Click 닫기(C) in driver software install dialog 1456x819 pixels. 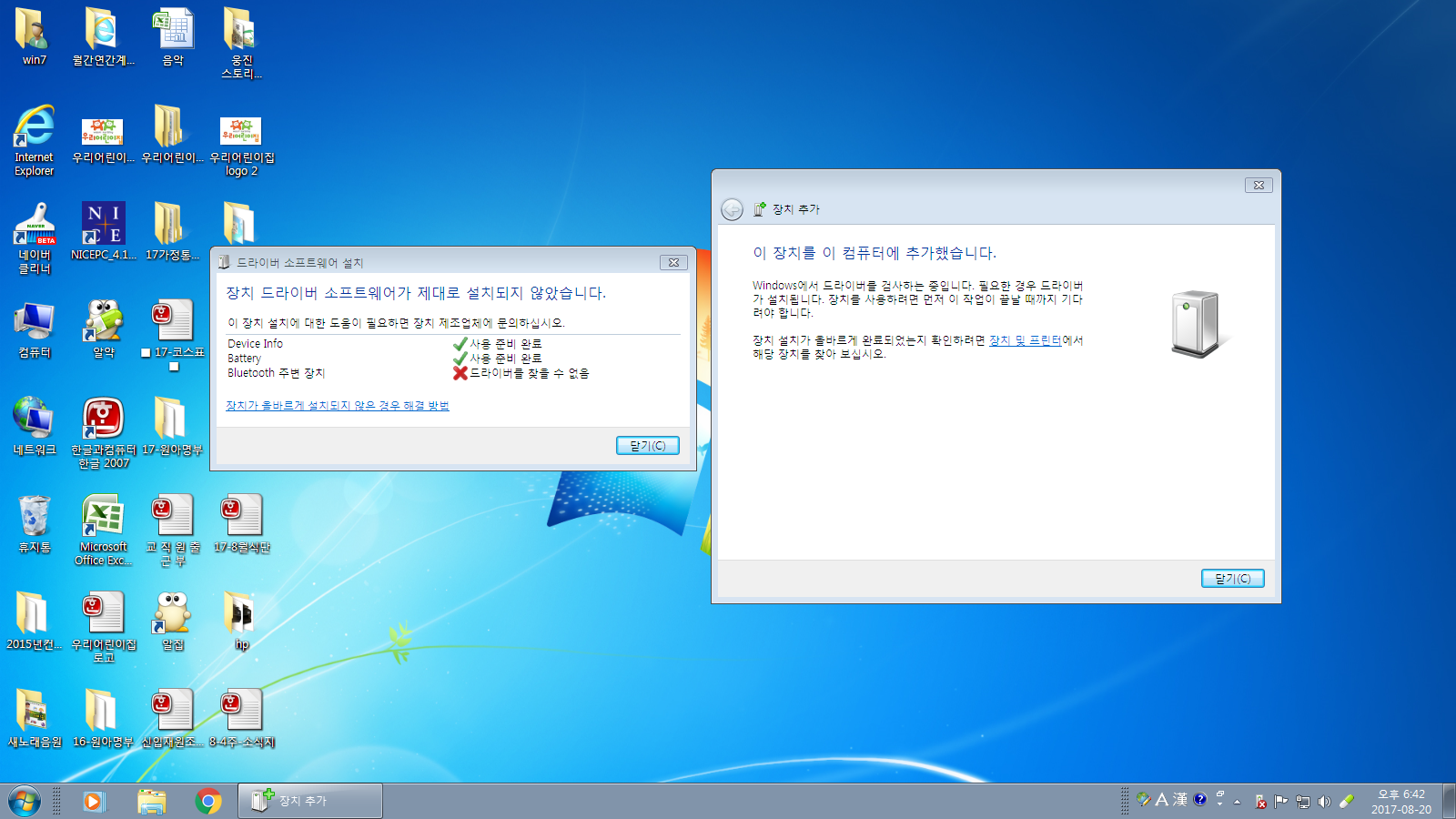(x=648, y=446)
